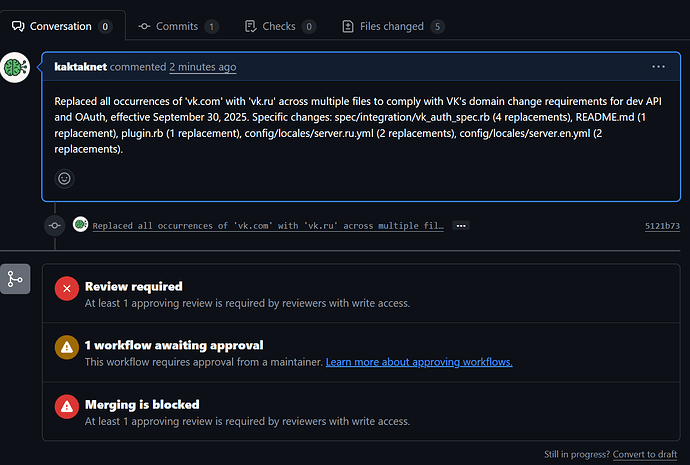Click kaktaknet's brain avatar beside the comment
690x465 pixels.
pyautogui.click(x=15, y=67)
